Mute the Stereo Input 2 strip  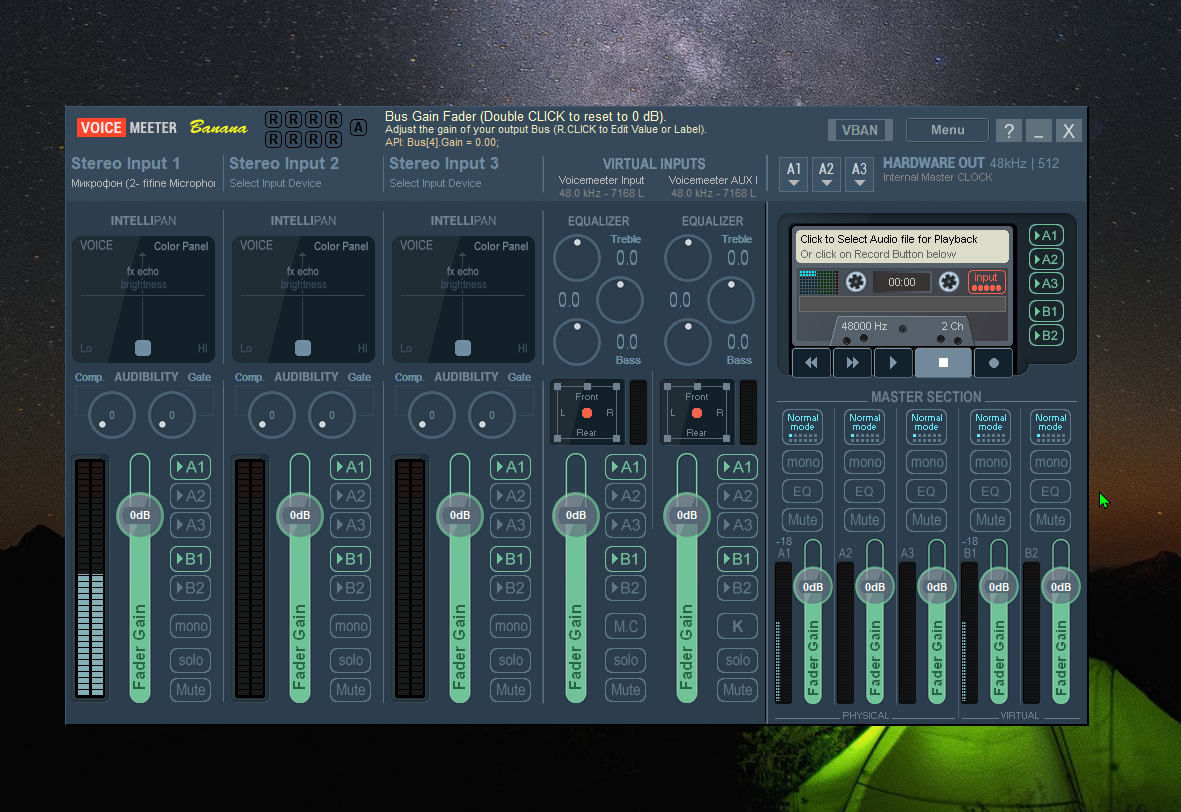(350, 689)
